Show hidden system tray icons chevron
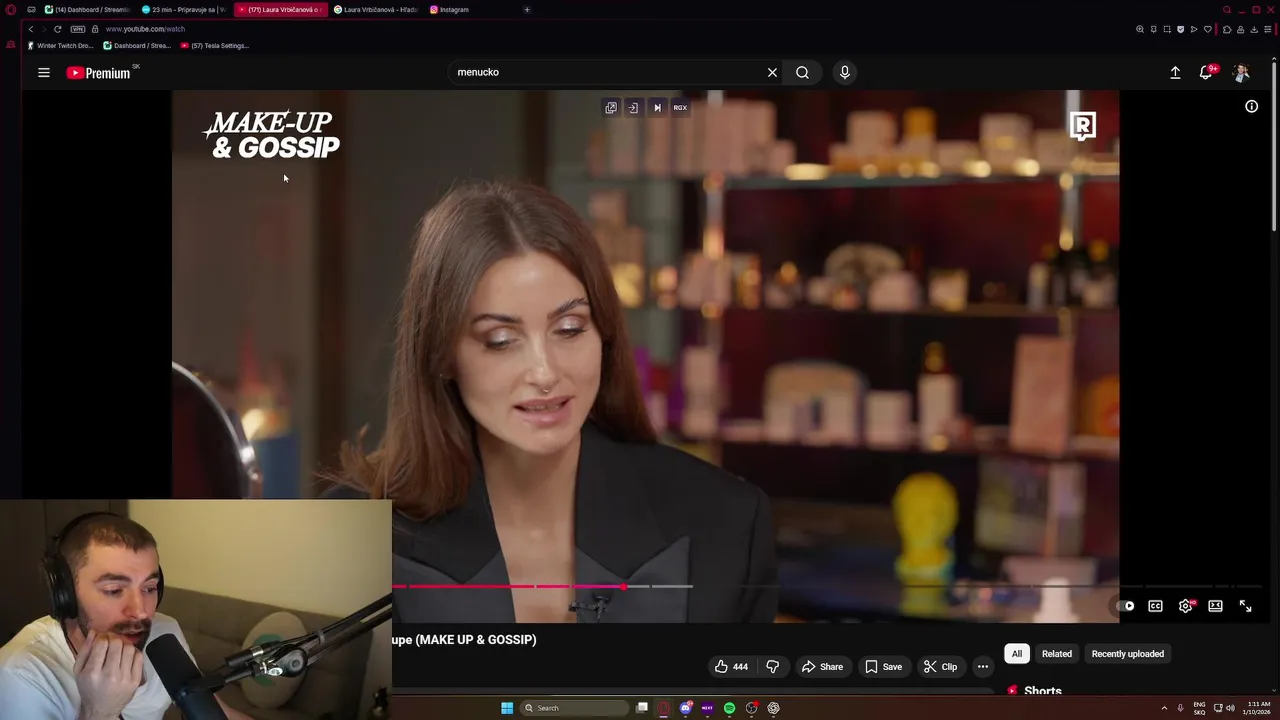 click(x=1164, y=708)
